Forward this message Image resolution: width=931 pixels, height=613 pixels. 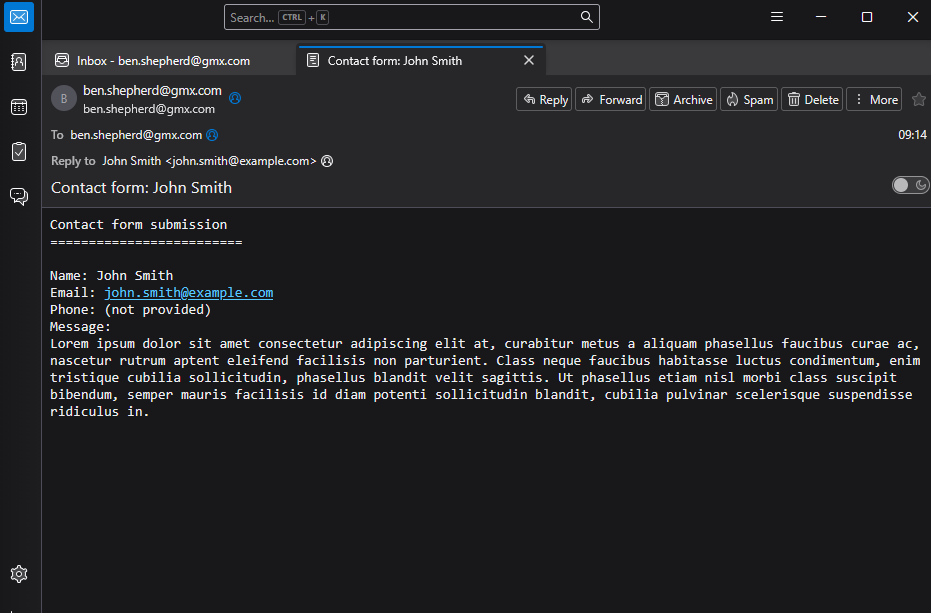pos(610,99)
